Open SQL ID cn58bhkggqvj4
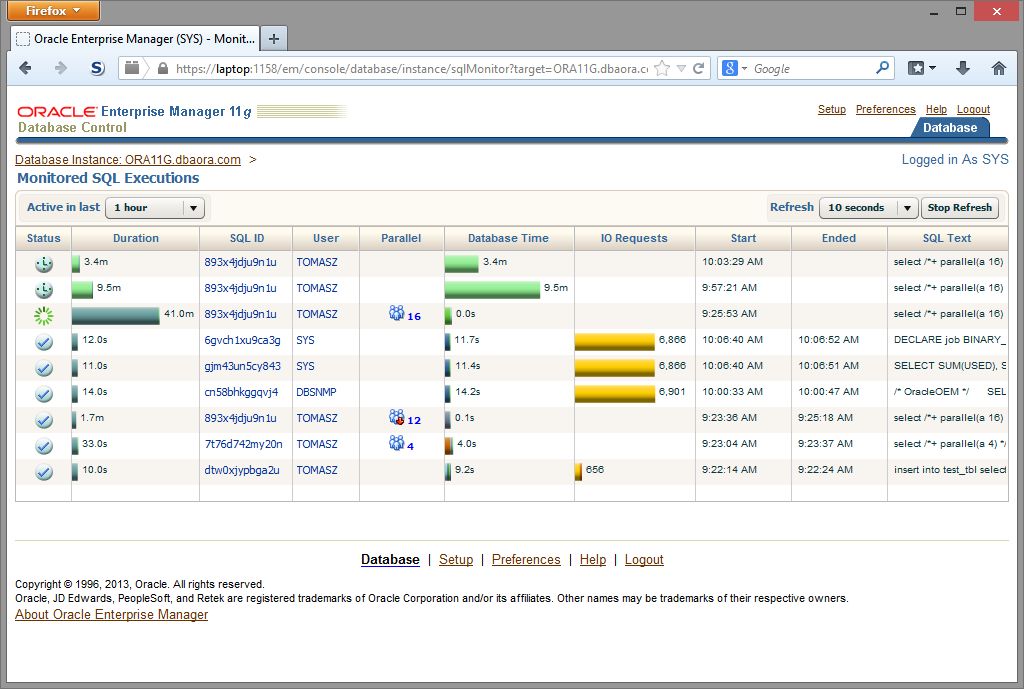This screenshot has height=689, width=1024. (241, 392)
